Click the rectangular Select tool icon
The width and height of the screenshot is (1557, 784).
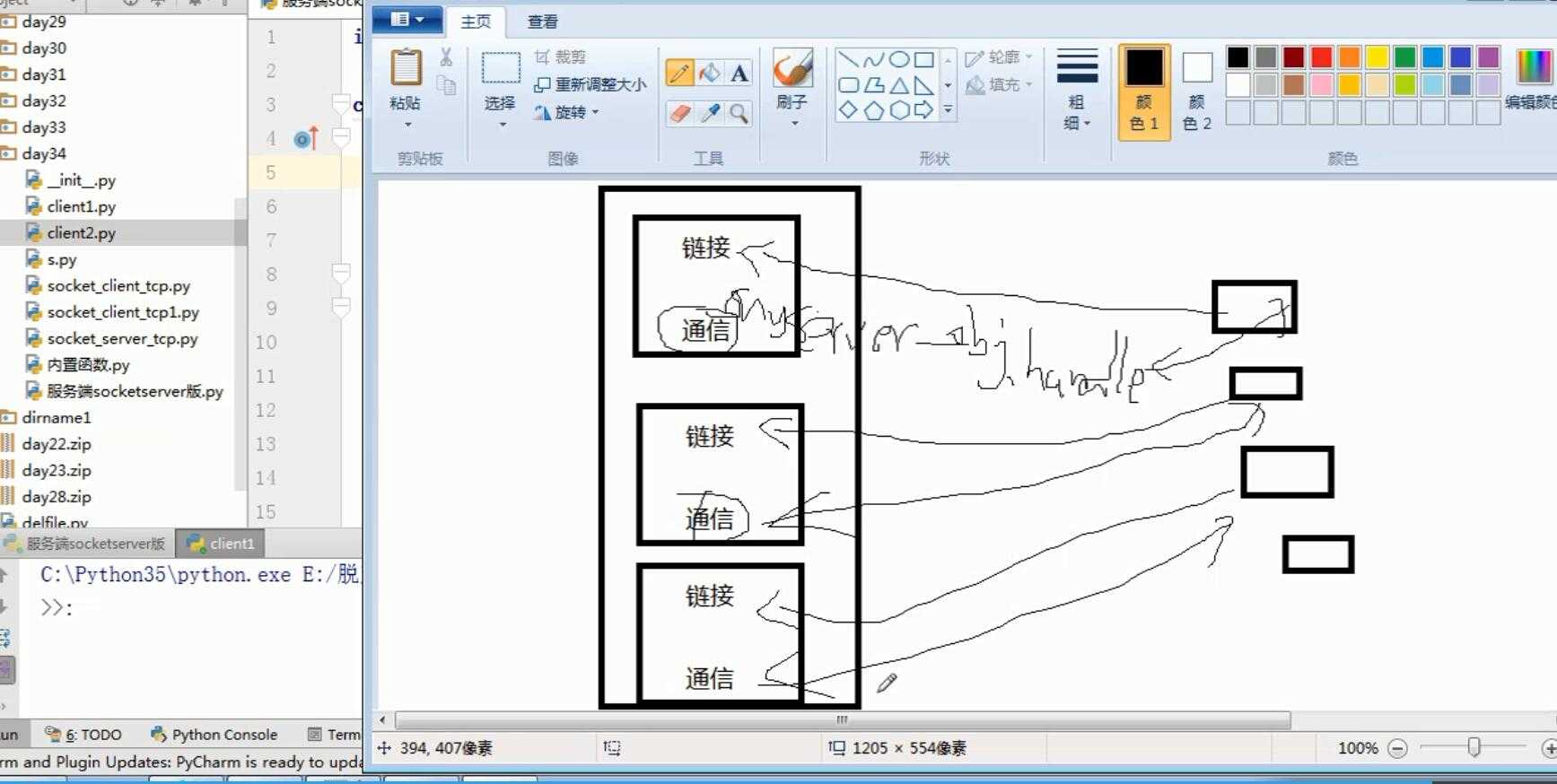tap(501, 67)
